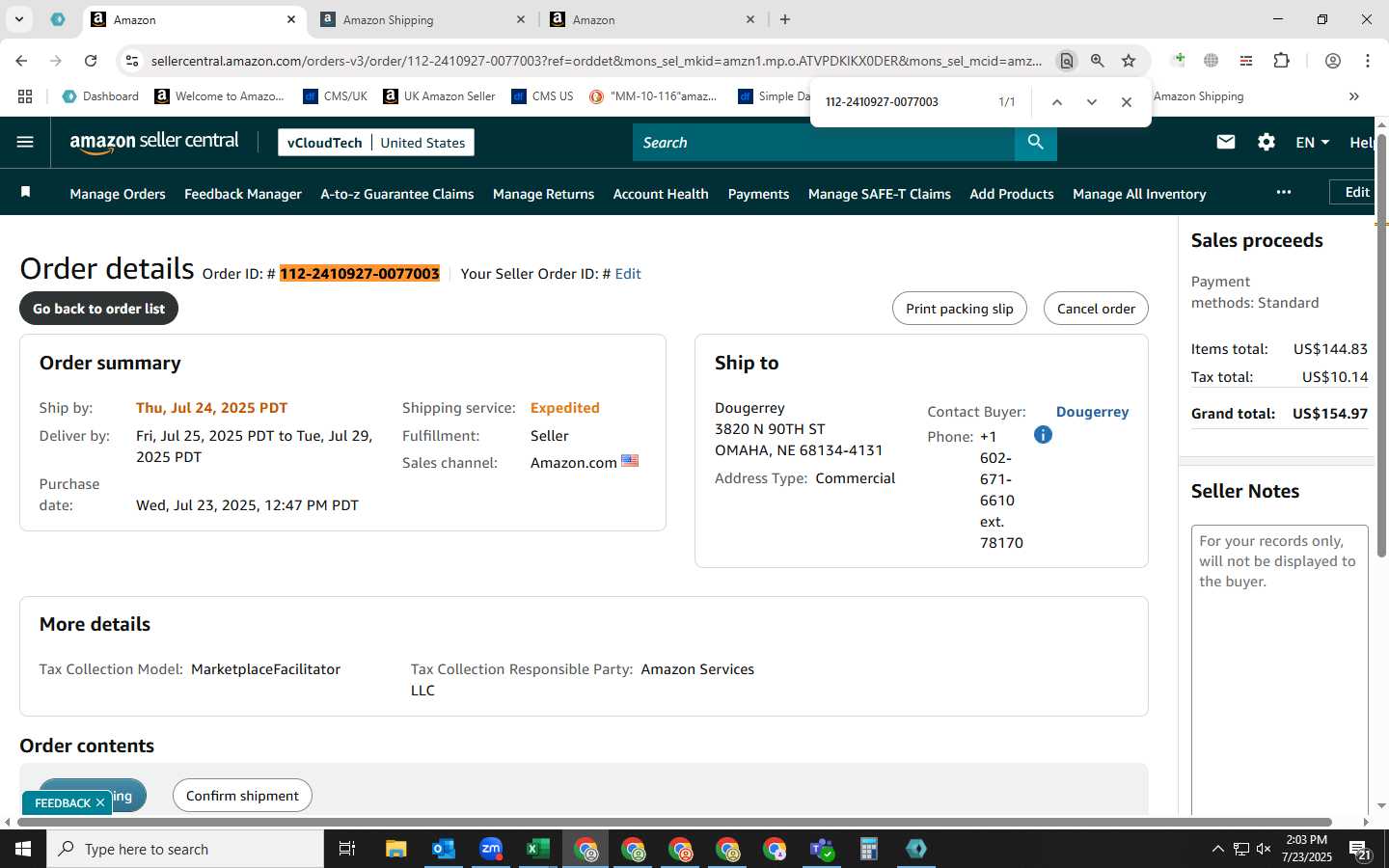Edit the Seller Order ID link

(x=628, y=274)
